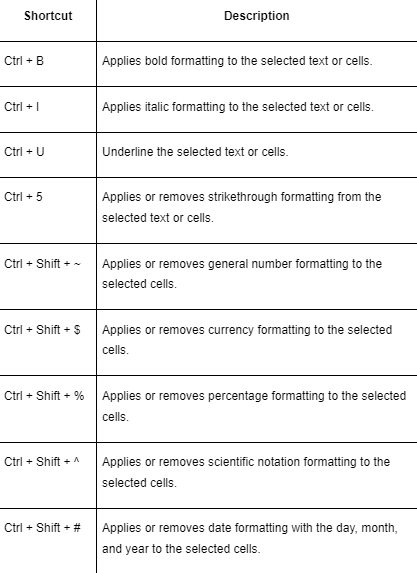Click the general number formatting description
This screenshot has height=573, width=417.
(242, 274)
